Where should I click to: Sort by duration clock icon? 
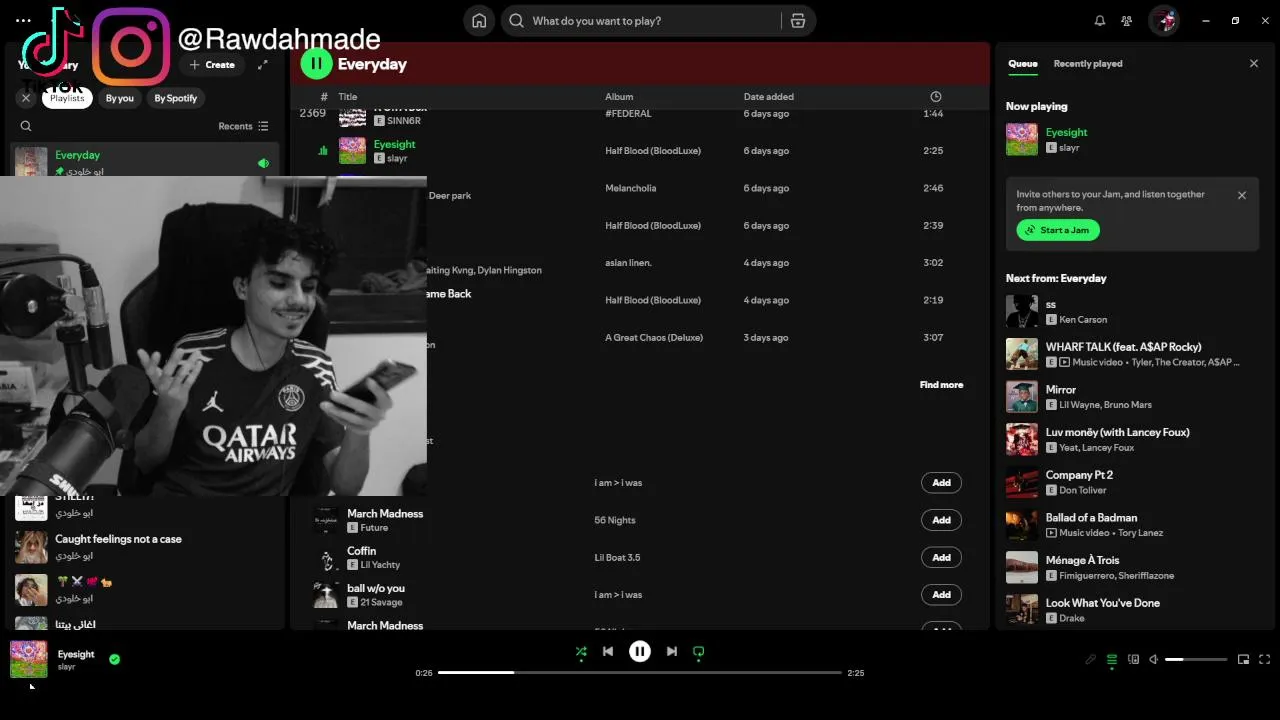[936, 97]
